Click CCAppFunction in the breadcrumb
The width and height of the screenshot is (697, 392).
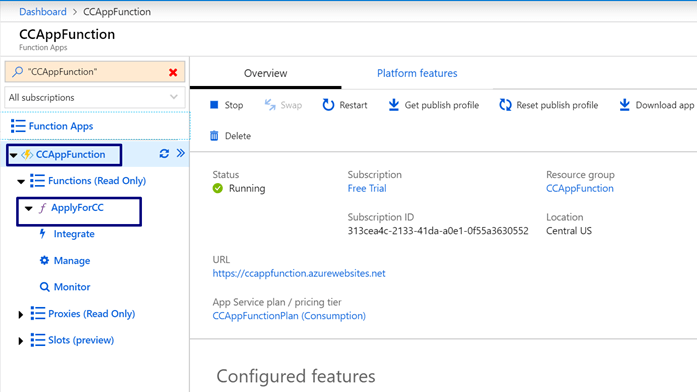pos(117,12)
